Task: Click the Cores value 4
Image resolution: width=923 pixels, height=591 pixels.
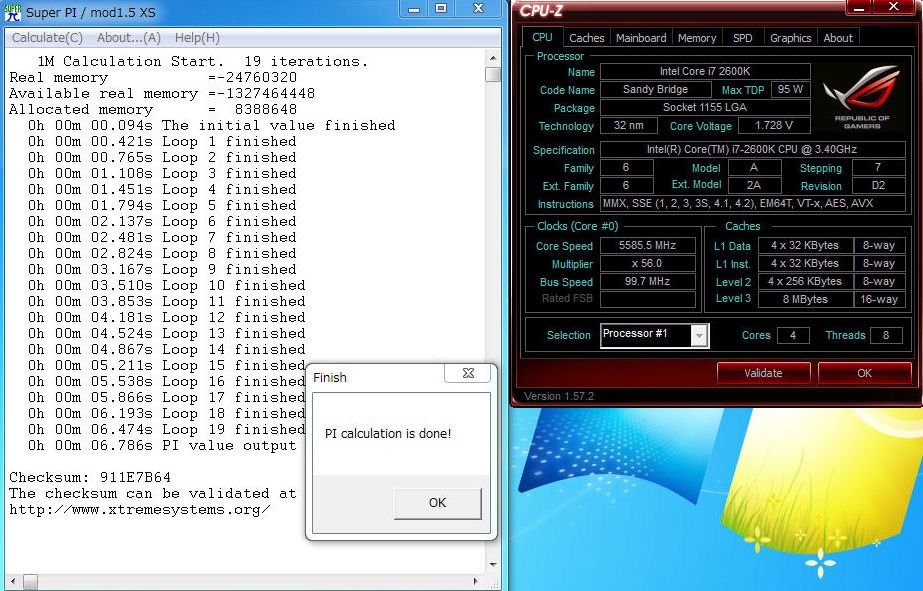Action: 792,336
